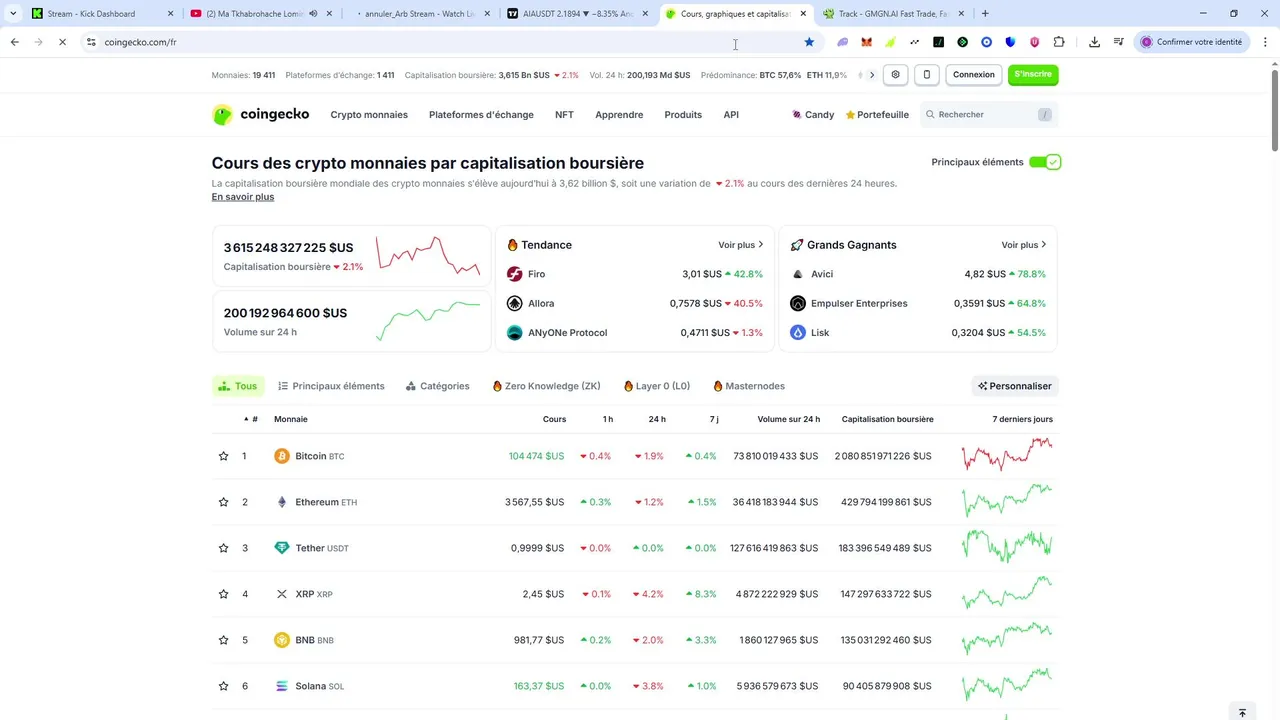Image resolution: width=1280 pixels, height=720 pixels.
Task: Switch to the Kick Dashboard browser tab
Action: (100, 14)
